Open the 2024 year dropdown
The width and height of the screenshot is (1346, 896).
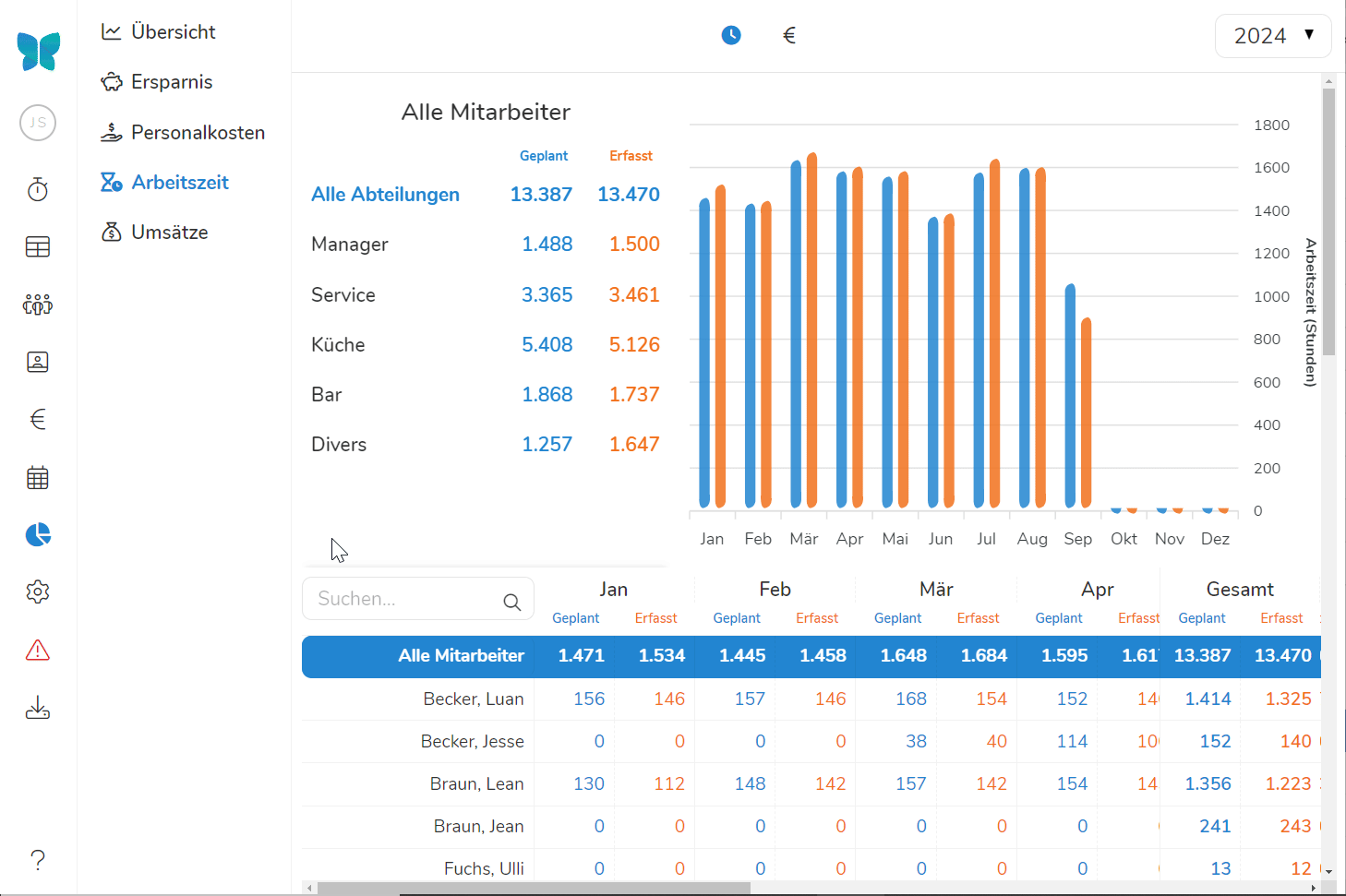1272,36
